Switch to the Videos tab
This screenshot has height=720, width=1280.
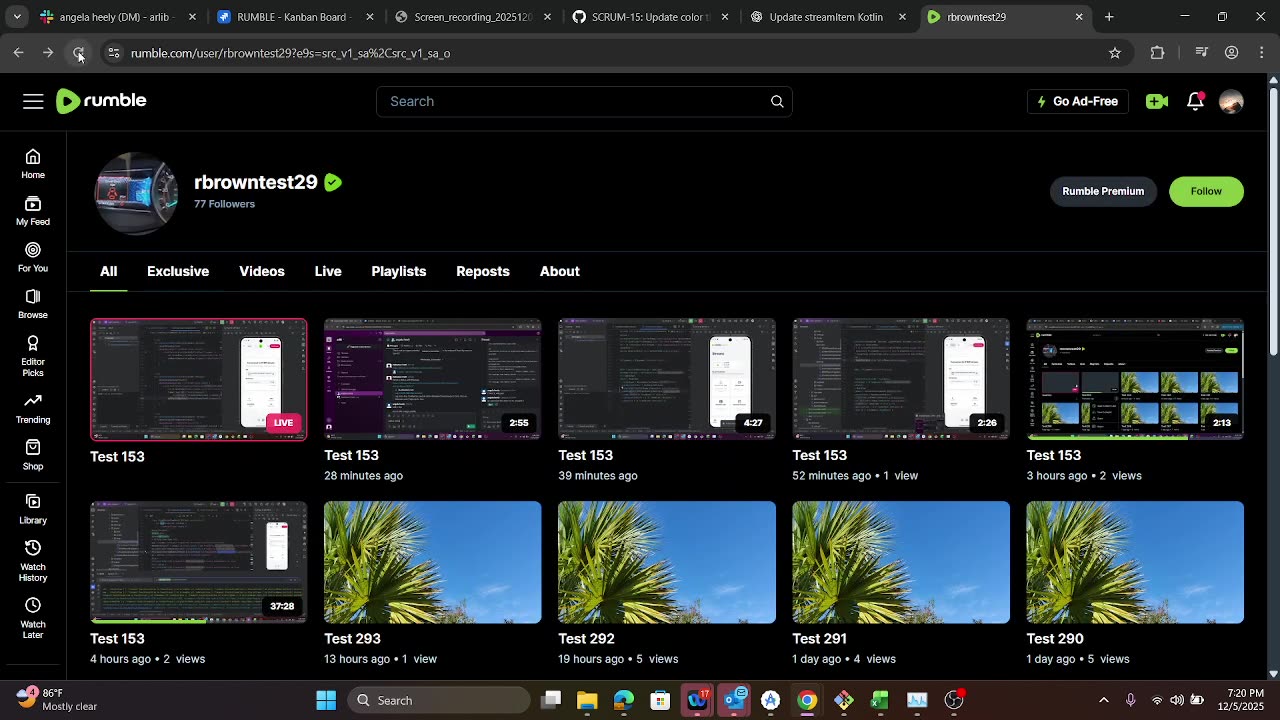click(x=262, y=271)
